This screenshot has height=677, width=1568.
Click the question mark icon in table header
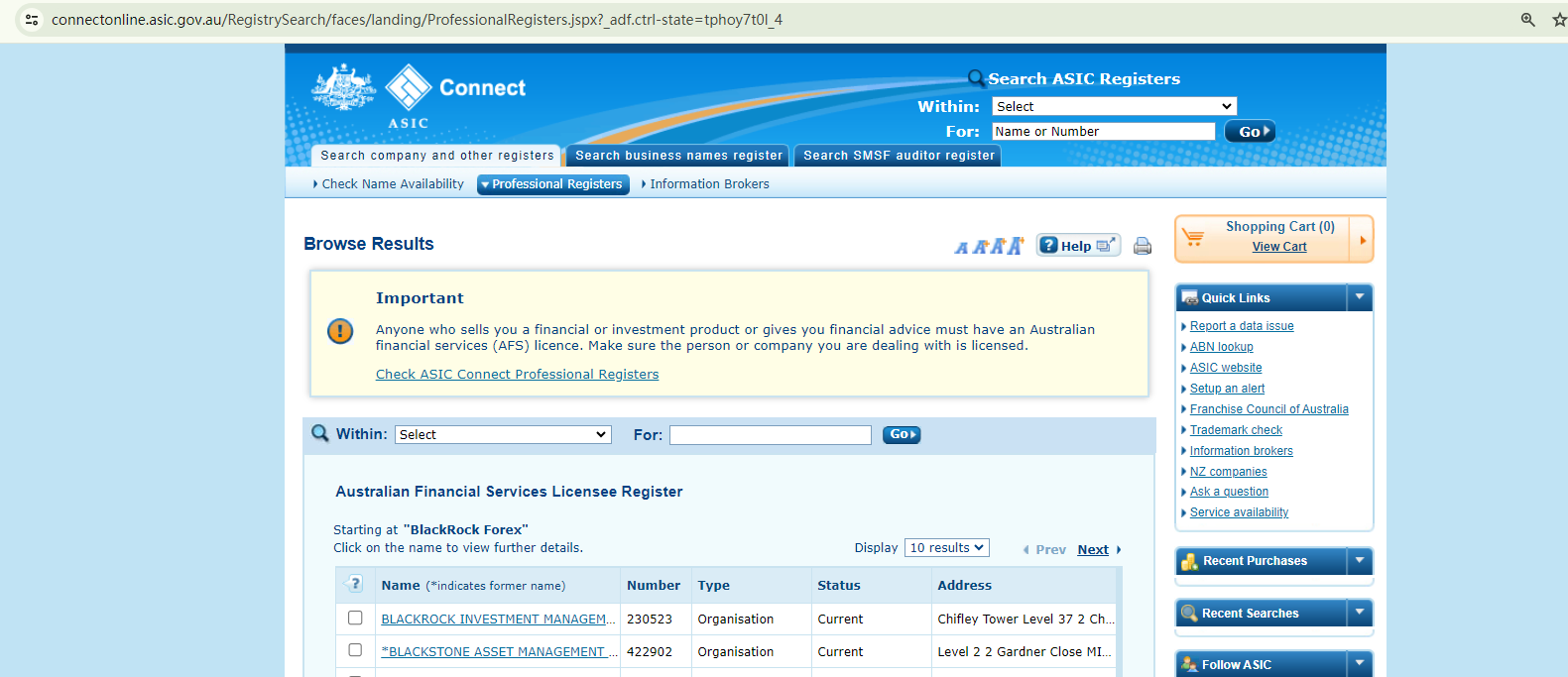355,584
